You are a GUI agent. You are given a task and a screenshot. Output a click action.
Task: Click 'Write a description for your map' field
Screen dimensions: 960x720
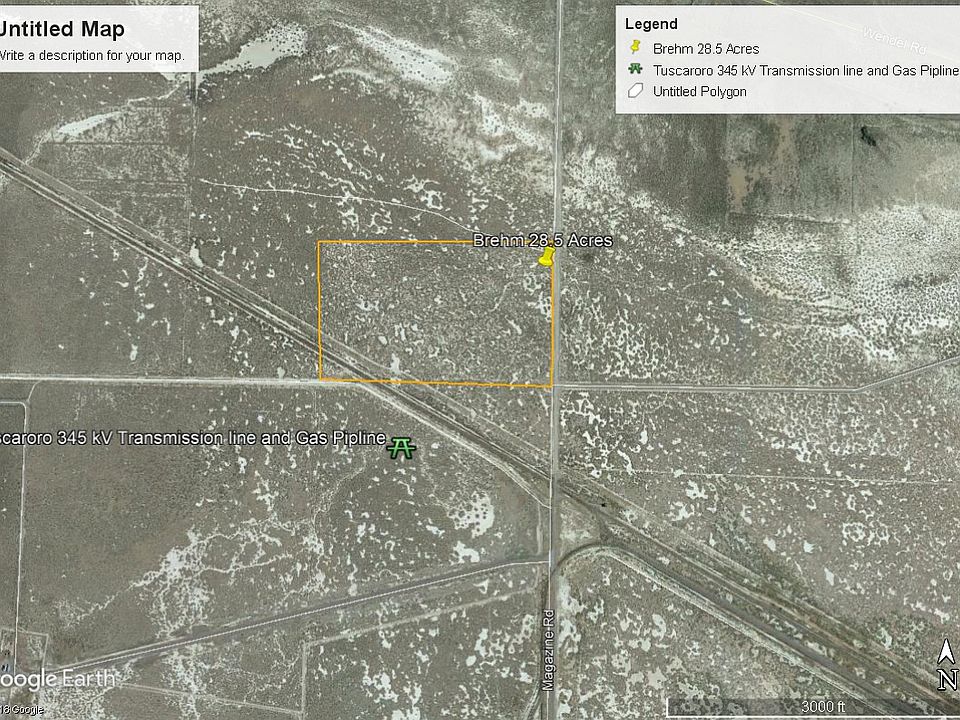[92, 56]
